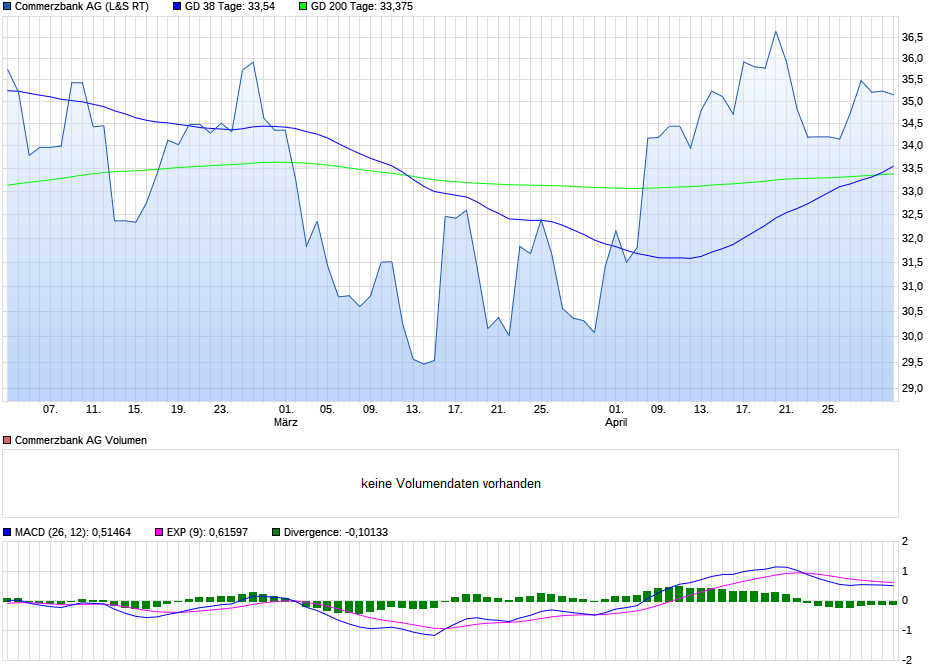Click the '15.' date label left of '19.'
Image resolution: width=940 pixels, height=670 pixels.
[x=135, y=409]
